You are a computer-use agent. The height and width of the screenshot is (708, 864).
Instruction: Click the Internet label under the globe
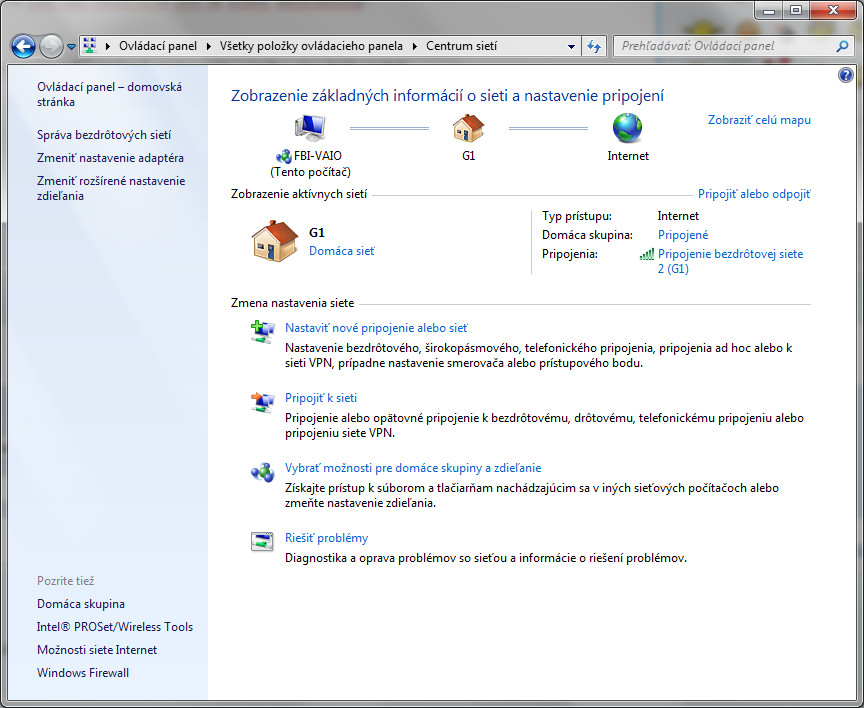(x=628, y=156)
